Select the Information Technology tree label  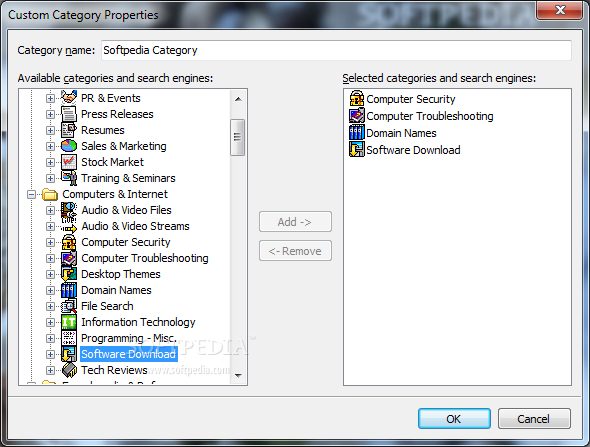click(x=138, y=322)
